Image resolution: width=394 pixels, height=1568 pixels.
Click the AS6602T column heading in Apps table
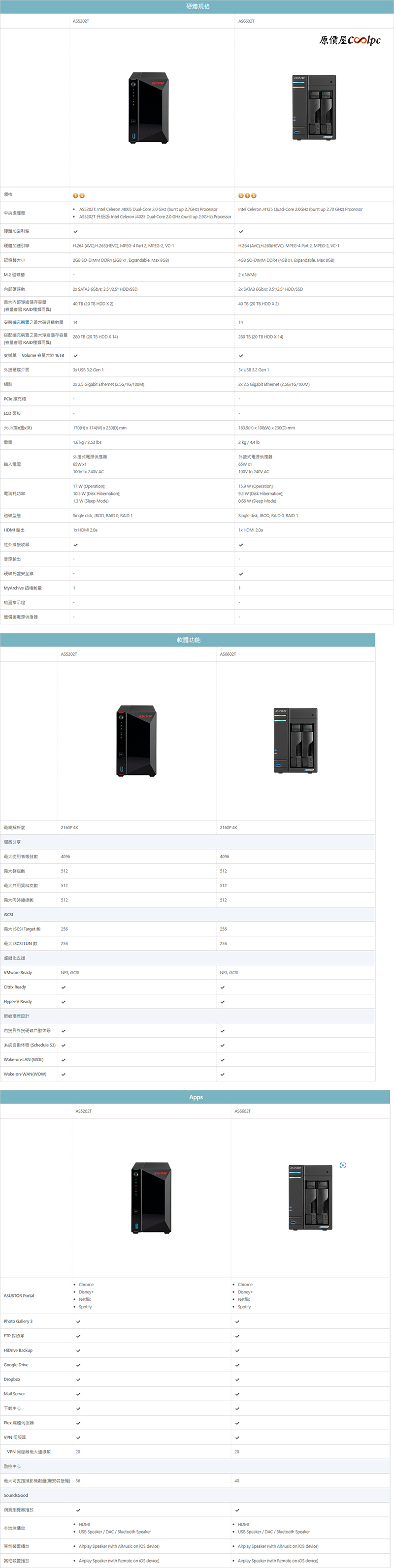tap(242, 1111)
